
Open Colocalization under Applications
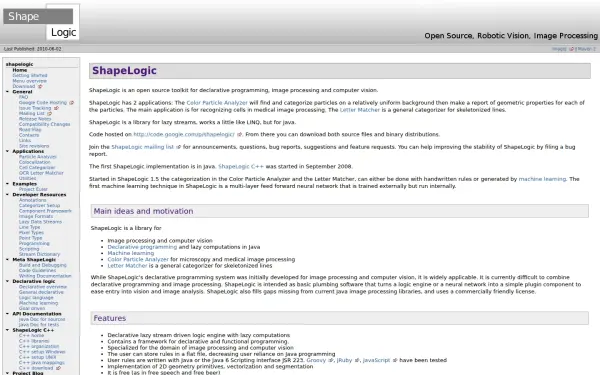(x=34, y=162)
